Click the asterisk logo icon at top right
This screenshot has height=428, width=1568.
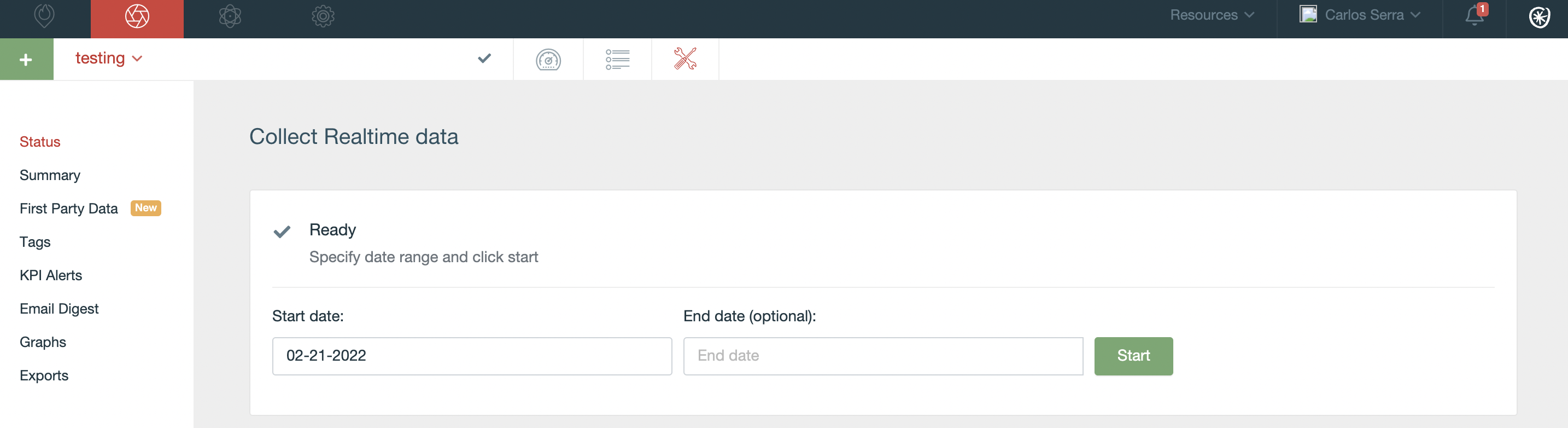coord(1540,17)
